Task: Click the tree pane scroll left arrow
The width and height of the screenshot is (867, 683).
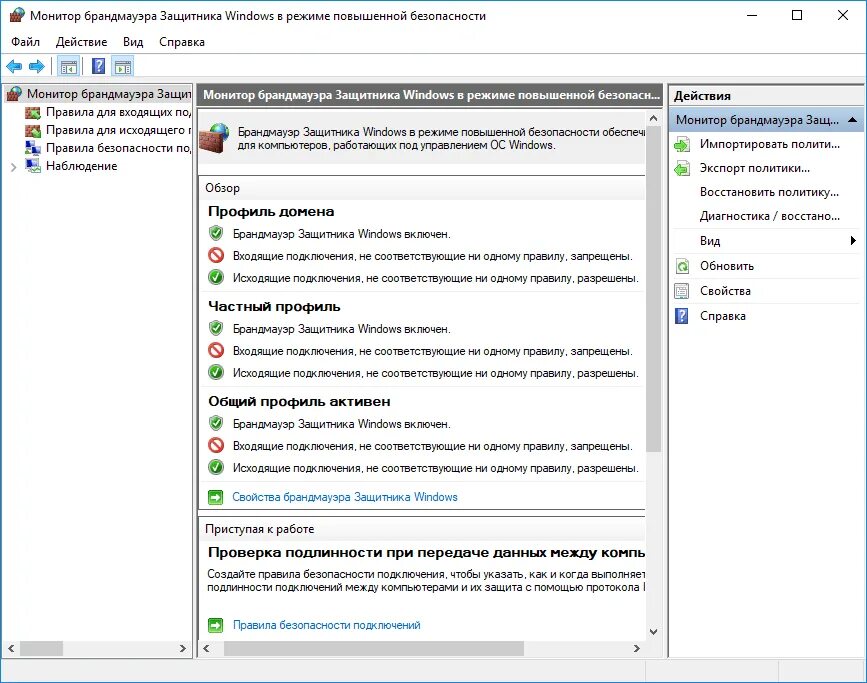Action: click(11, 648)
